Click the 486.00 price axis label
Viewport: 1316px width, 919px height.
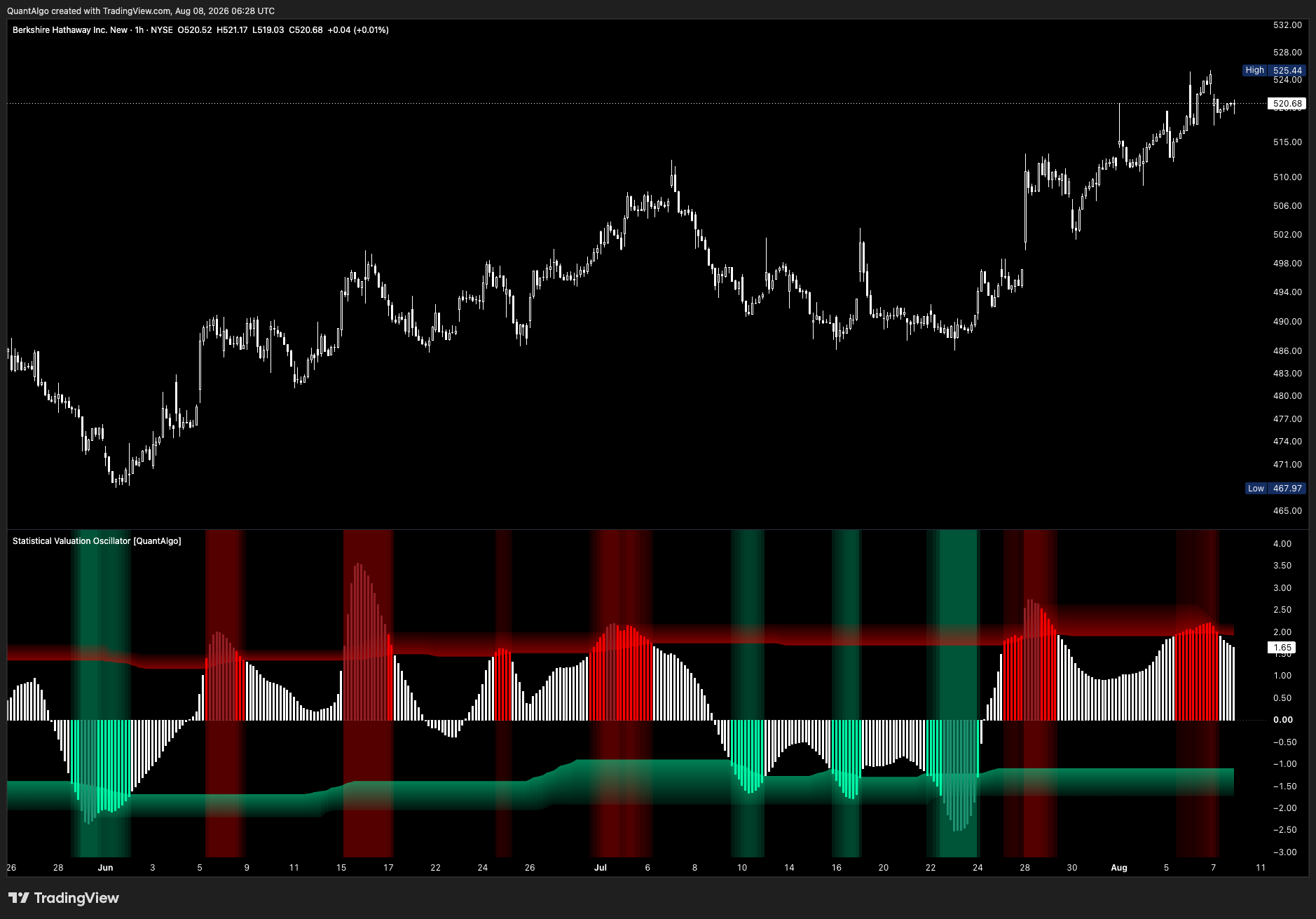[x=1287, y=351]
